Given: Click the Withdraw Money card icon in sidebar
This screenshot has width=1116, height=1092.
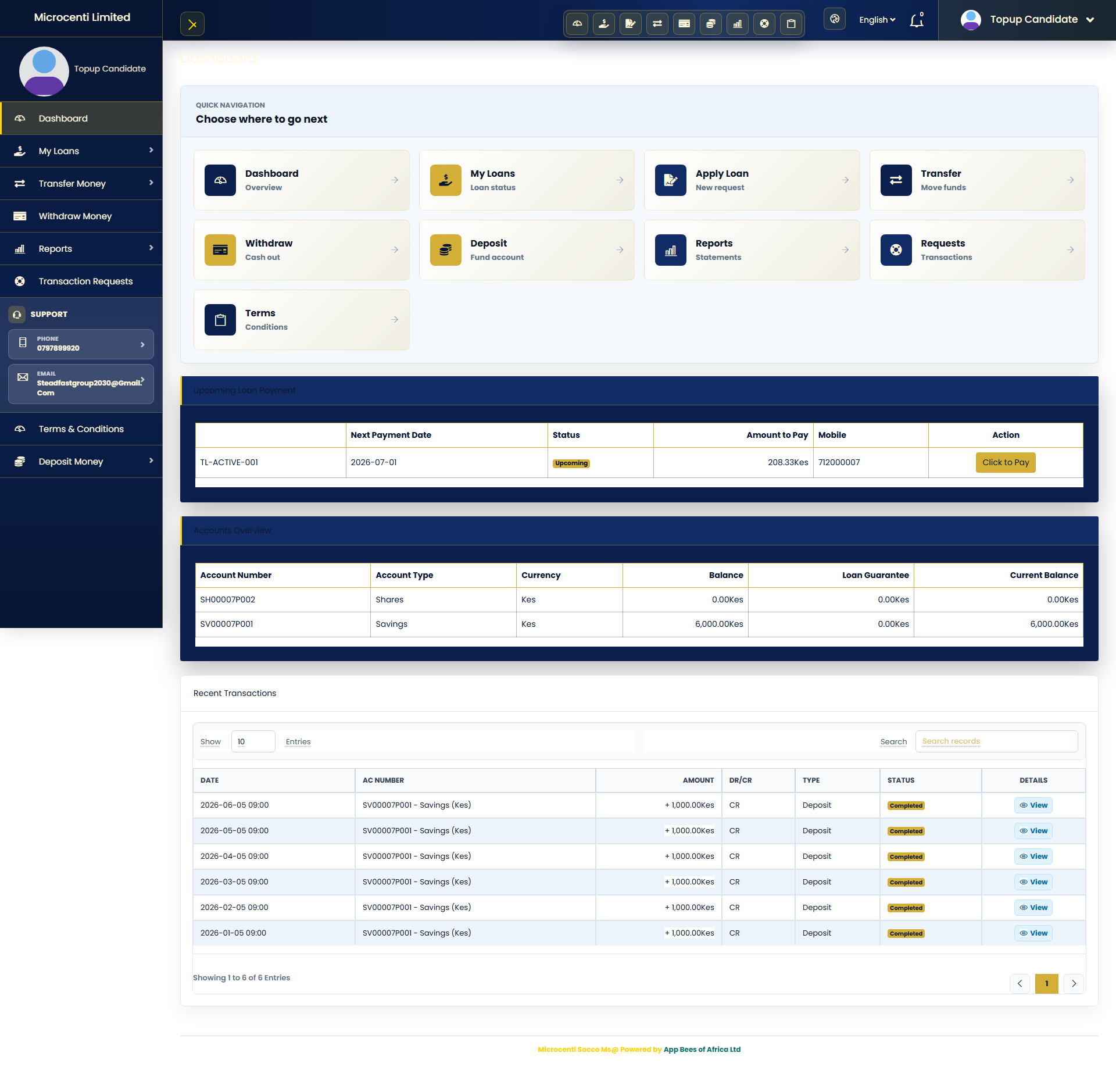Looking at the screenshot, I should [20, 216].
